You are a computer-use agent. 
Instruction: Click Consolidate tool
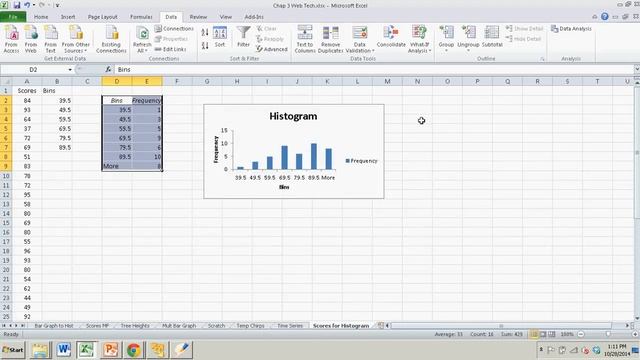click(x=391, y=37)
